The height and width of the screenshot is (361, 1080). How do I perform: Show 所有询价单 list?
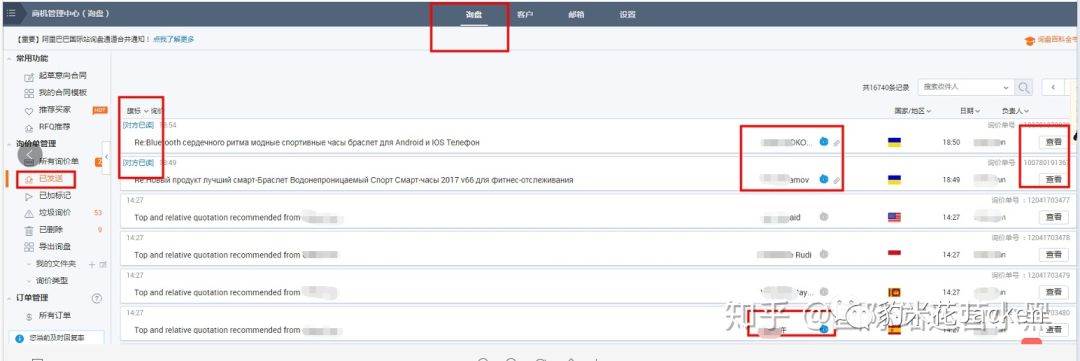pyautogui.click(x=59, y=161)
